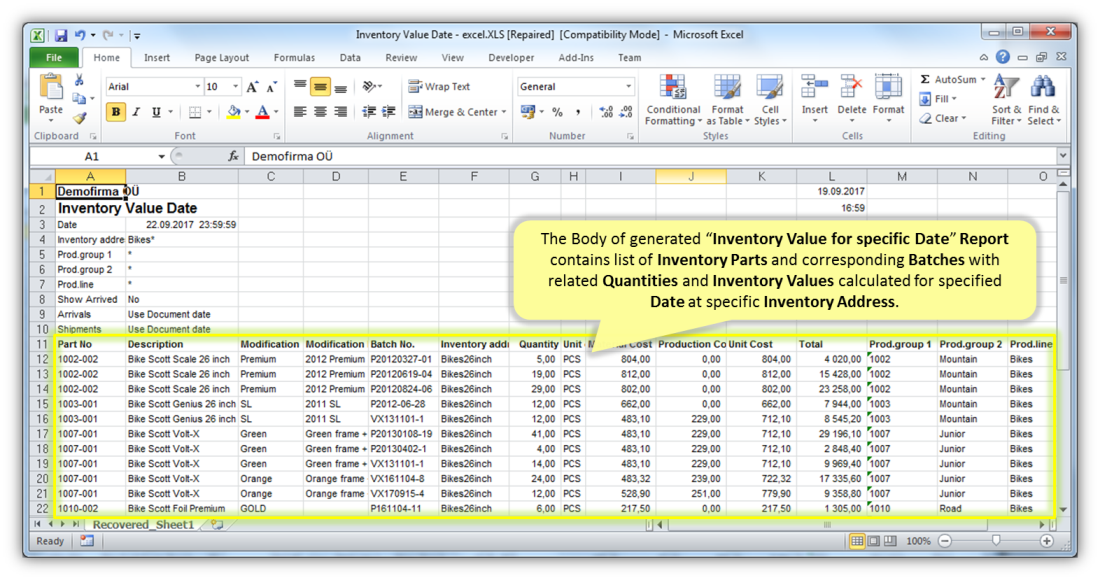Open the Arial font name dropdown

point(197,87)
